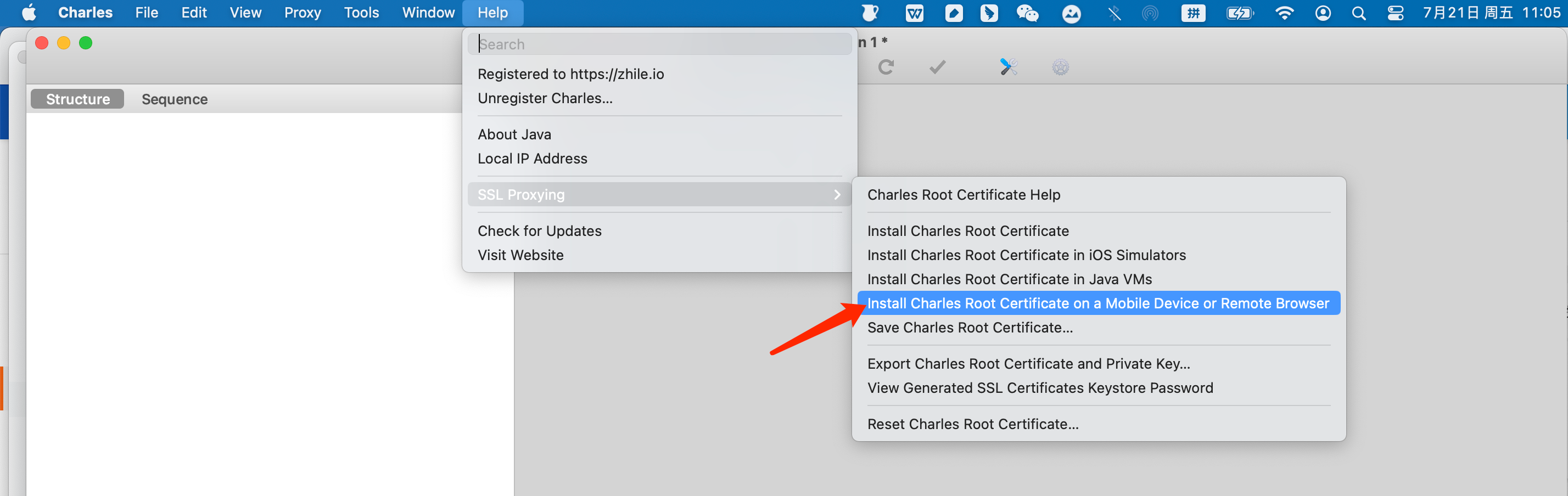
Task: Click the Repeat (refresh arrow) toolbar icon
Action: (886, 67)
